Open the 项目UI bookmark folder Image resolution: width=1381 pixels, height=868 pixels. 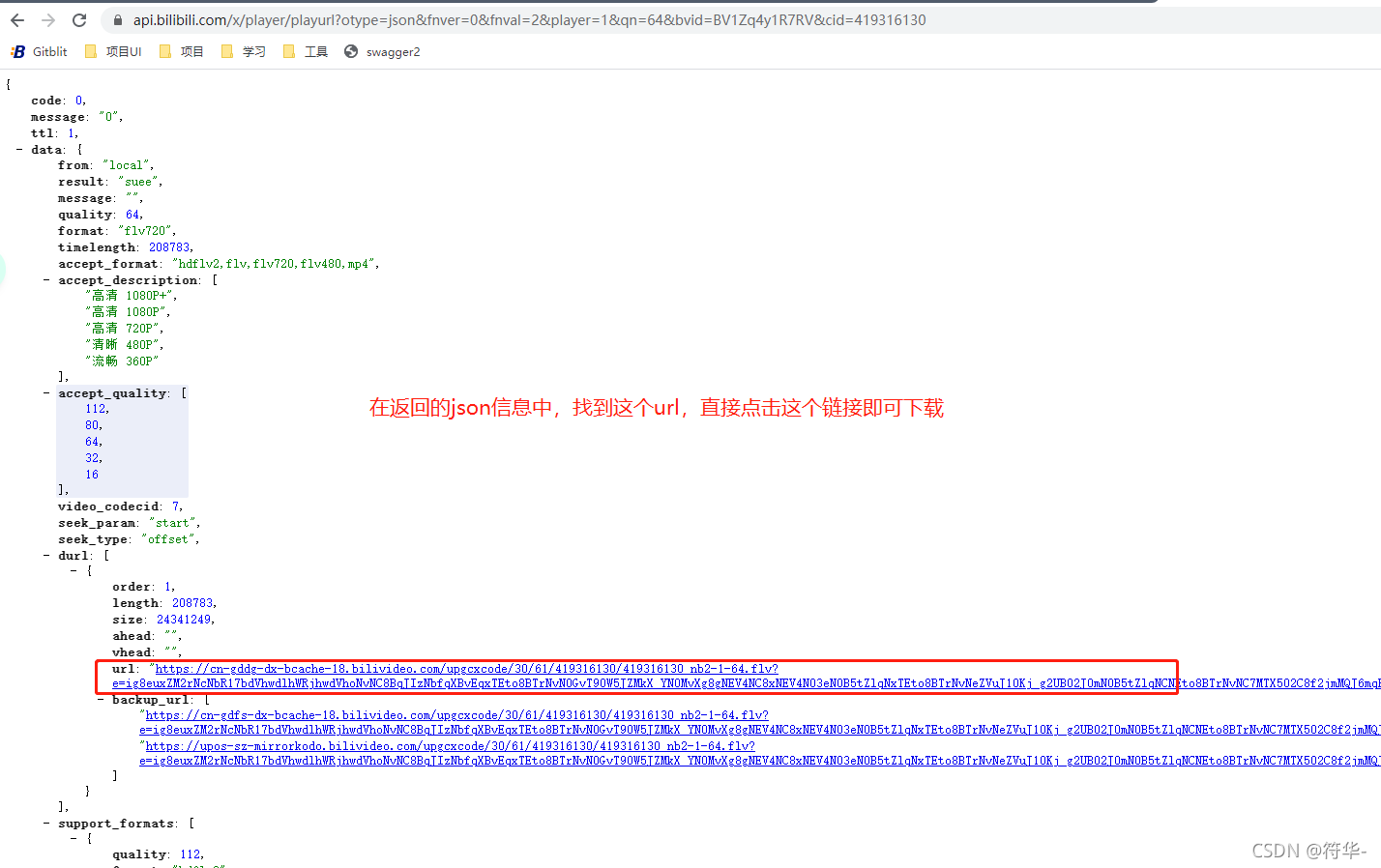point(113,52)
